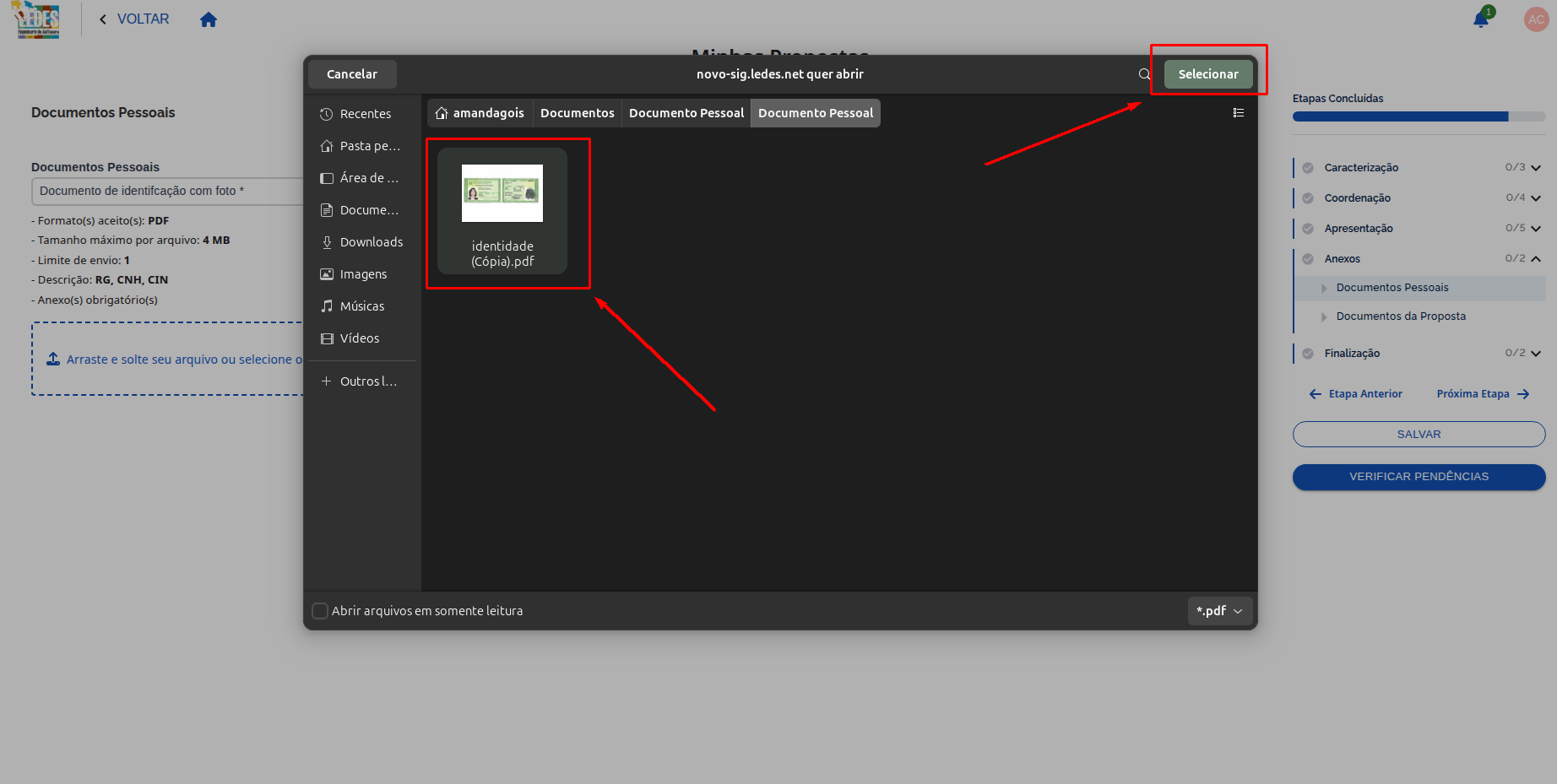The height and width of the screenshot is (784, 1557).
Task: Click Próxima Etapa link
Action: (1483, 394)
